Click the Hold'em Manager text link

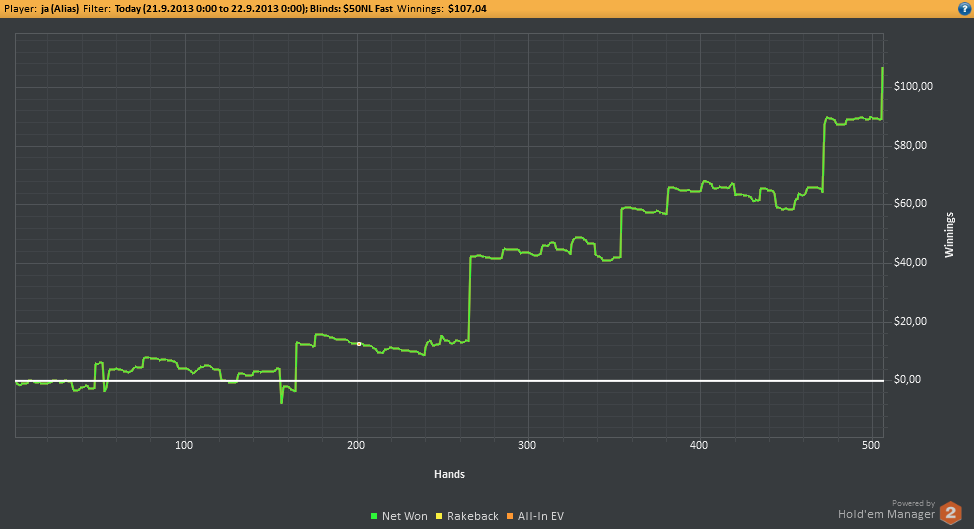[x=886, y=514]
